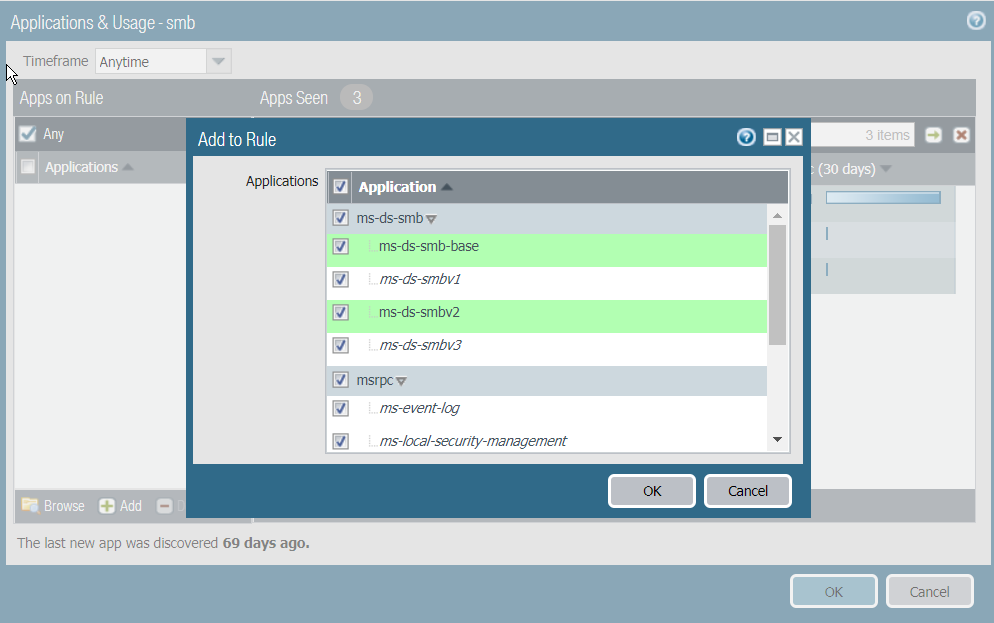
Task: Uncheck the ms-ds-smbv2 checkbox
Action: click(340, 312)
